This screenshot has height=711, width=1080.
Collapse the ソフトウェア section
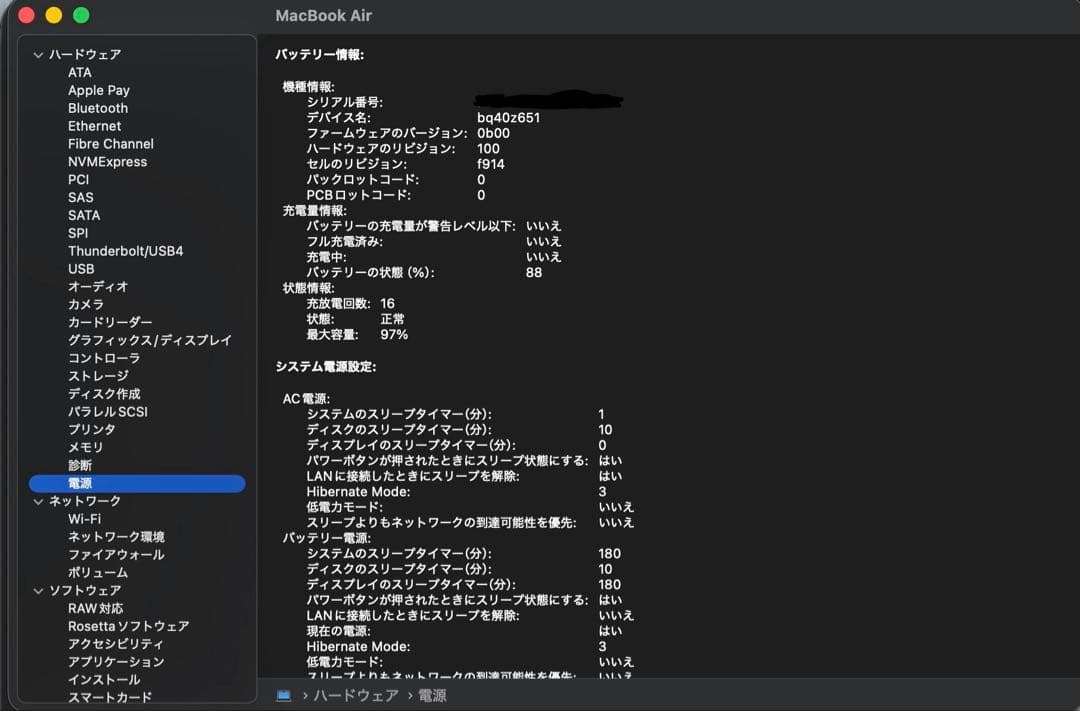click(38, 590)
